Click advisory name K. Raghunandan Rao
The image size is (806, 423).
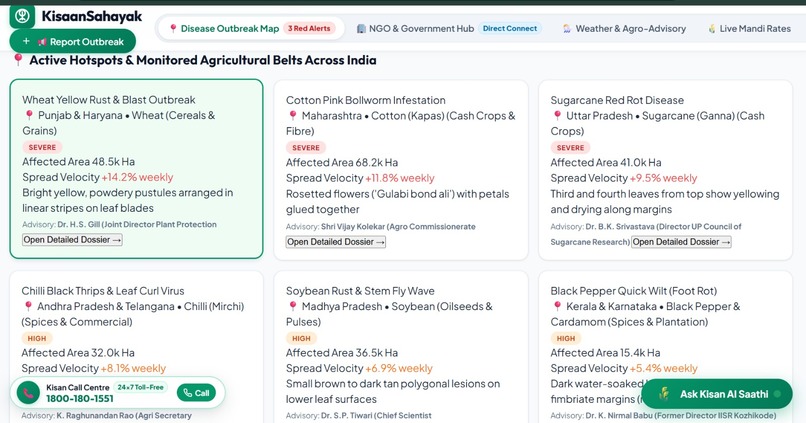click(95, 415)
